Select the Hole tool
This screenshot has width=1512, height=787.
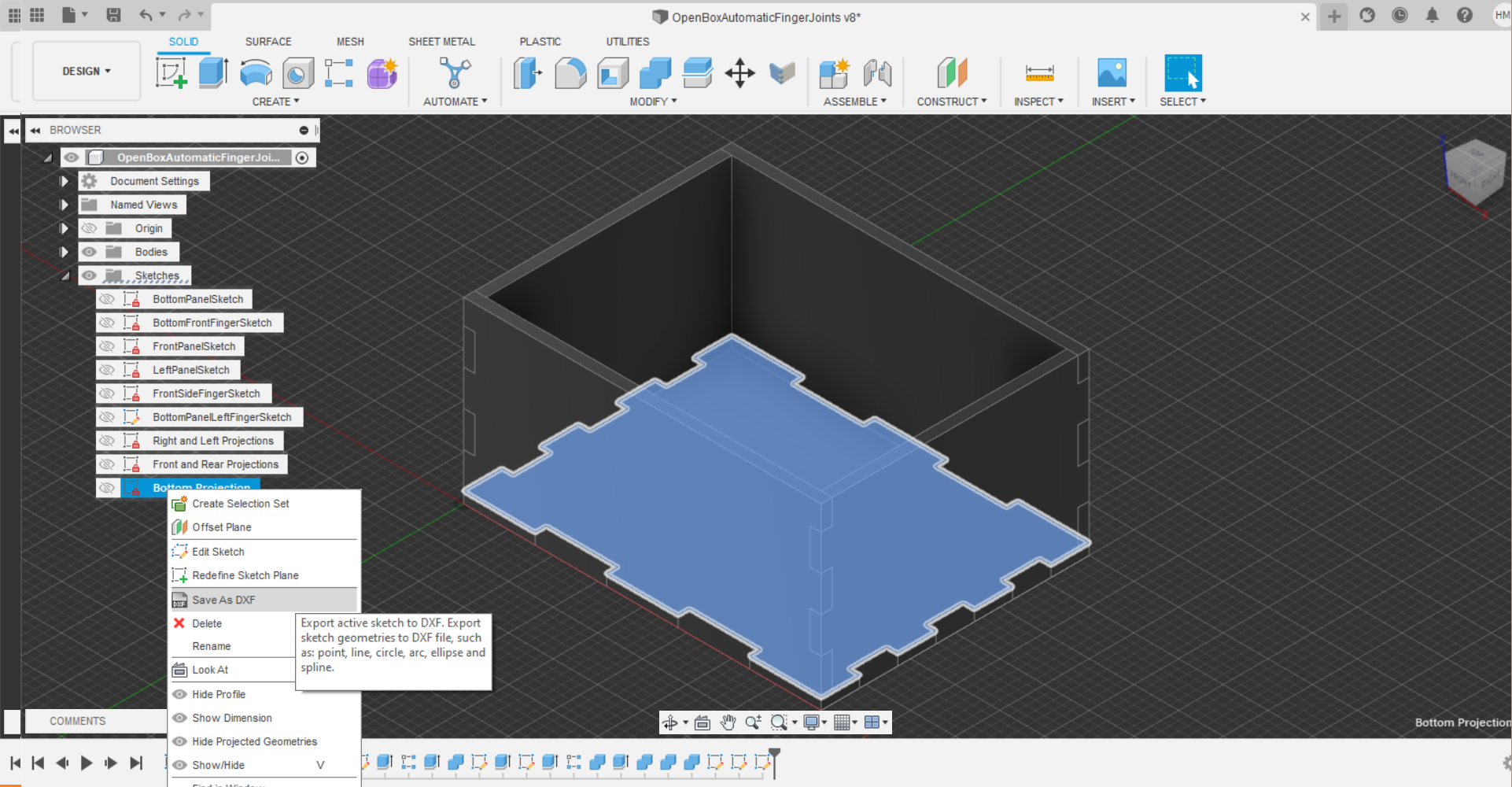(297, 73)
